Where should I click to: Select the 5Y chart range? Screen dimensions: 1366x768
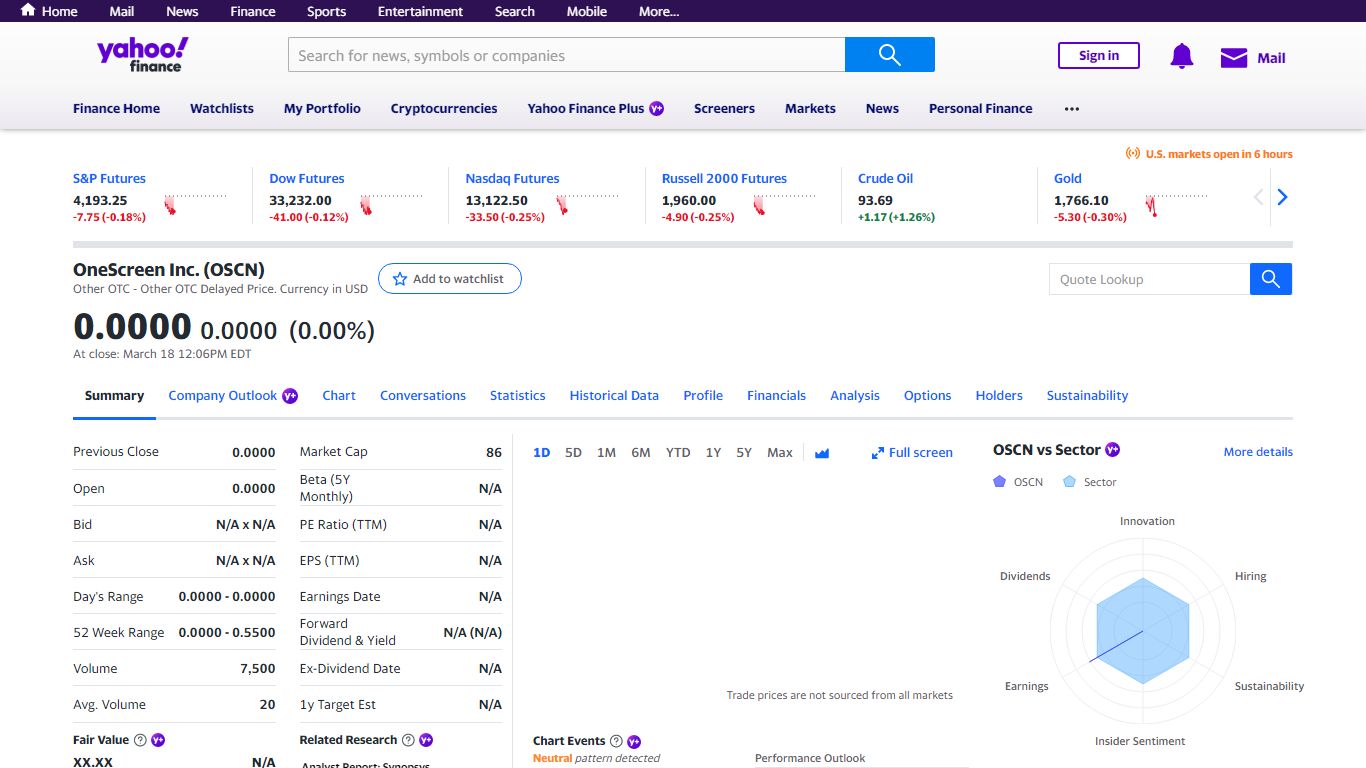tap(744, 452)
